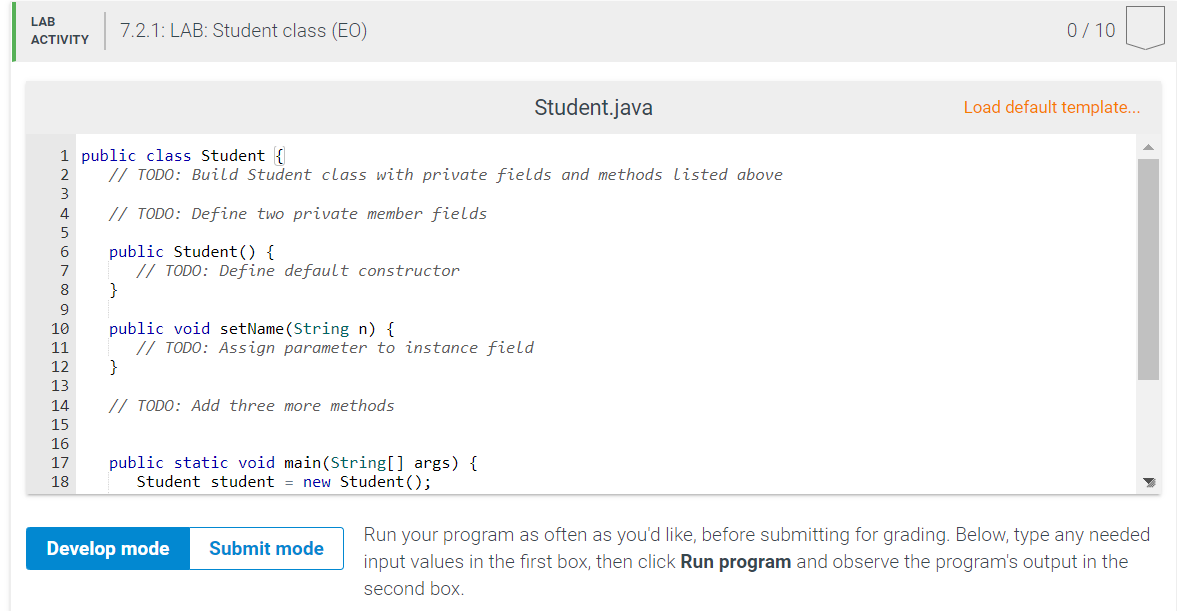
Task: Click the scrollbar up arrow in the editor
Action: tap(1148, 145)
